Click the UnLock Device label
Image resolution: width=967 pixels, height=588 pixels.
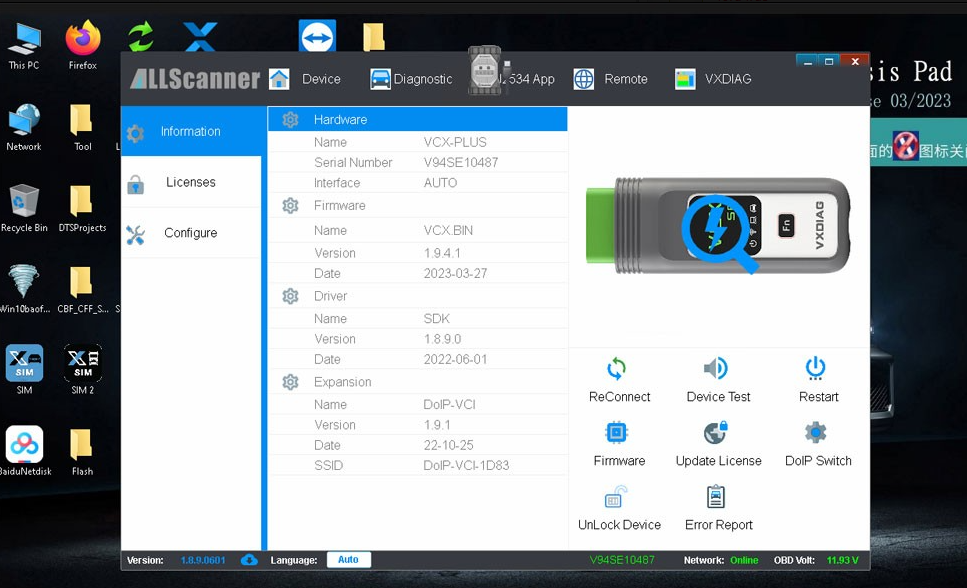click(x=619, y=525)
